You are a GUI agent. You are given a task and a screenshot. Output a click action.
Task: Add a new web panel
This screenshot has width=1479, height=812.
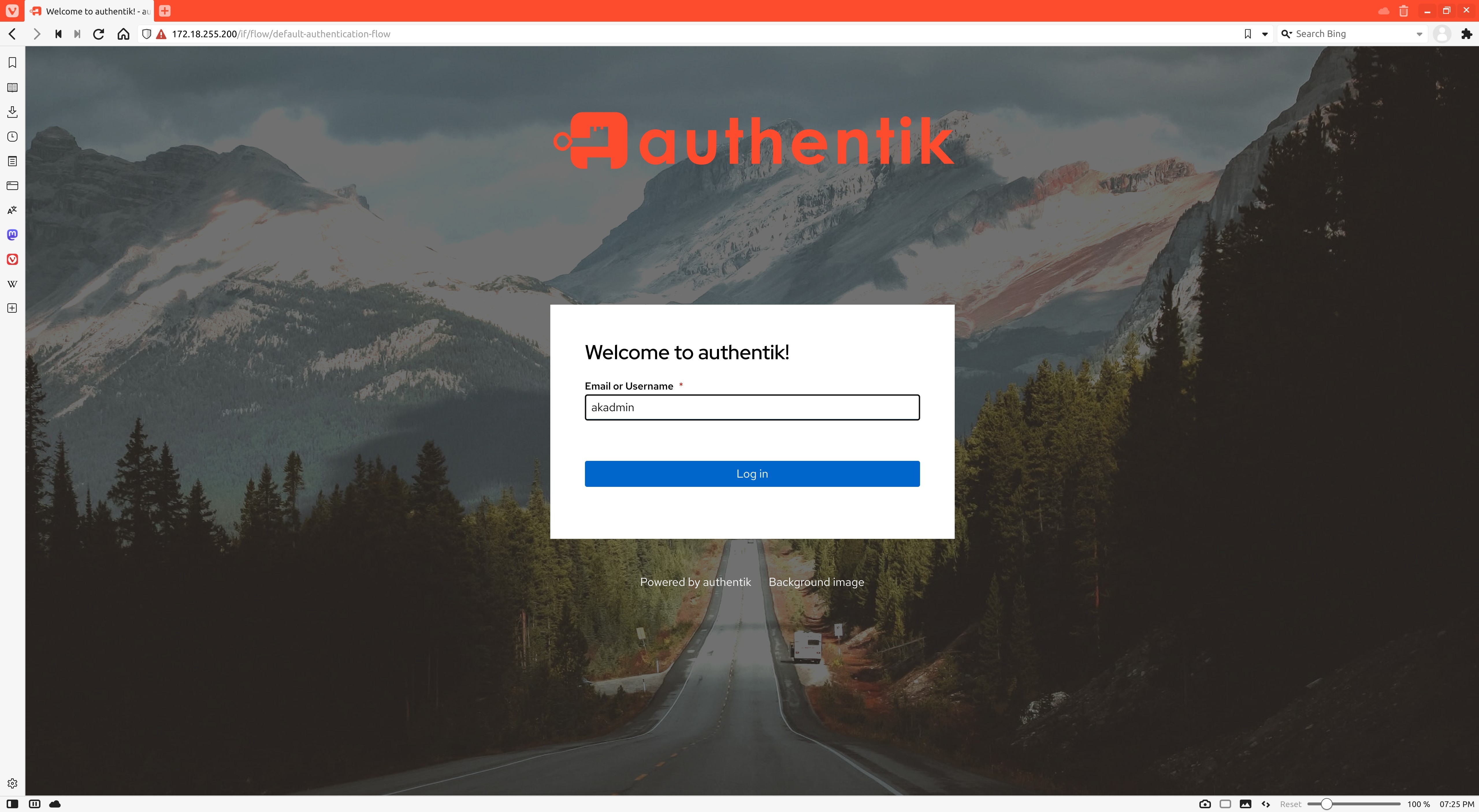pyautogui.click(x=12, y=308)
